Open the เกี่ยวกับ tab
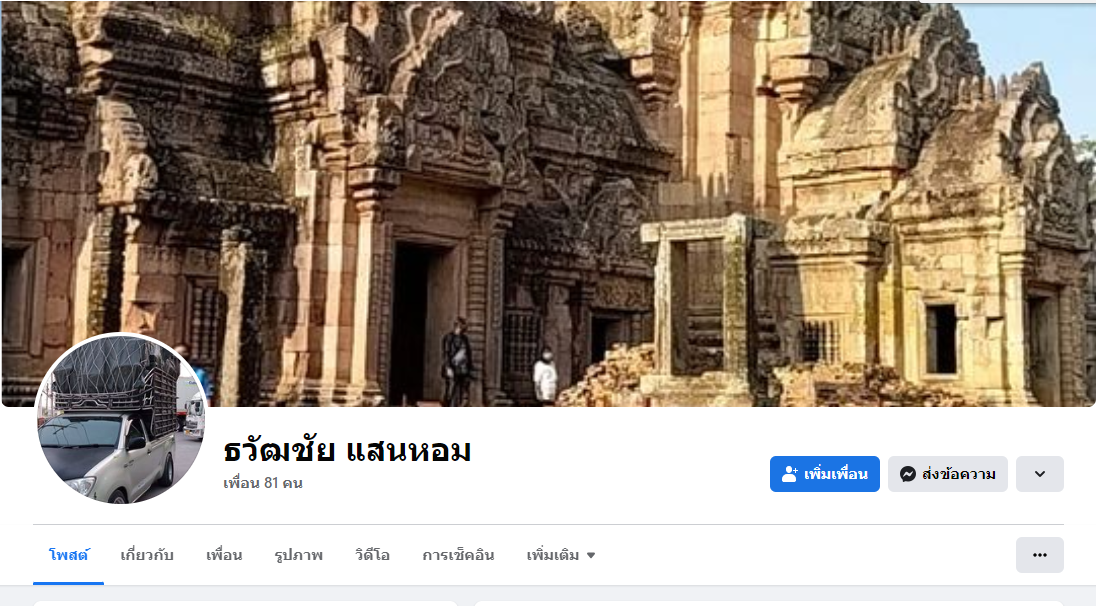 point(147,555)
